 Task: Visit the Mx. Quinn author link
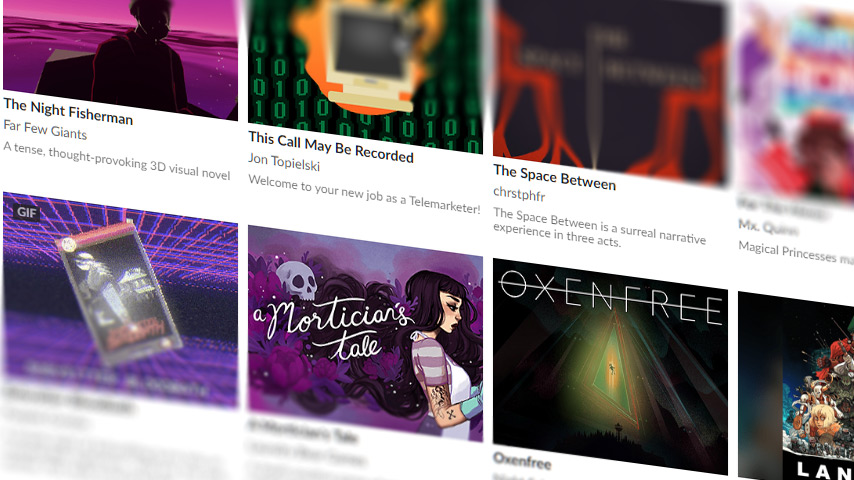point(768,226)
